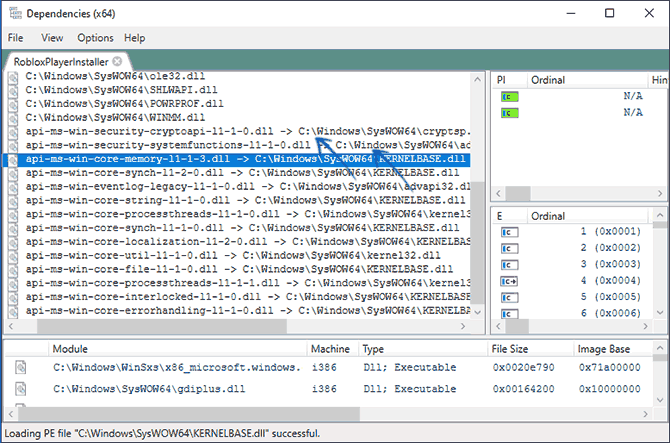Screen dimensions: 670x443
Task: Click Maximize window button
Action: pyautogui.click(x=610, y=13)
